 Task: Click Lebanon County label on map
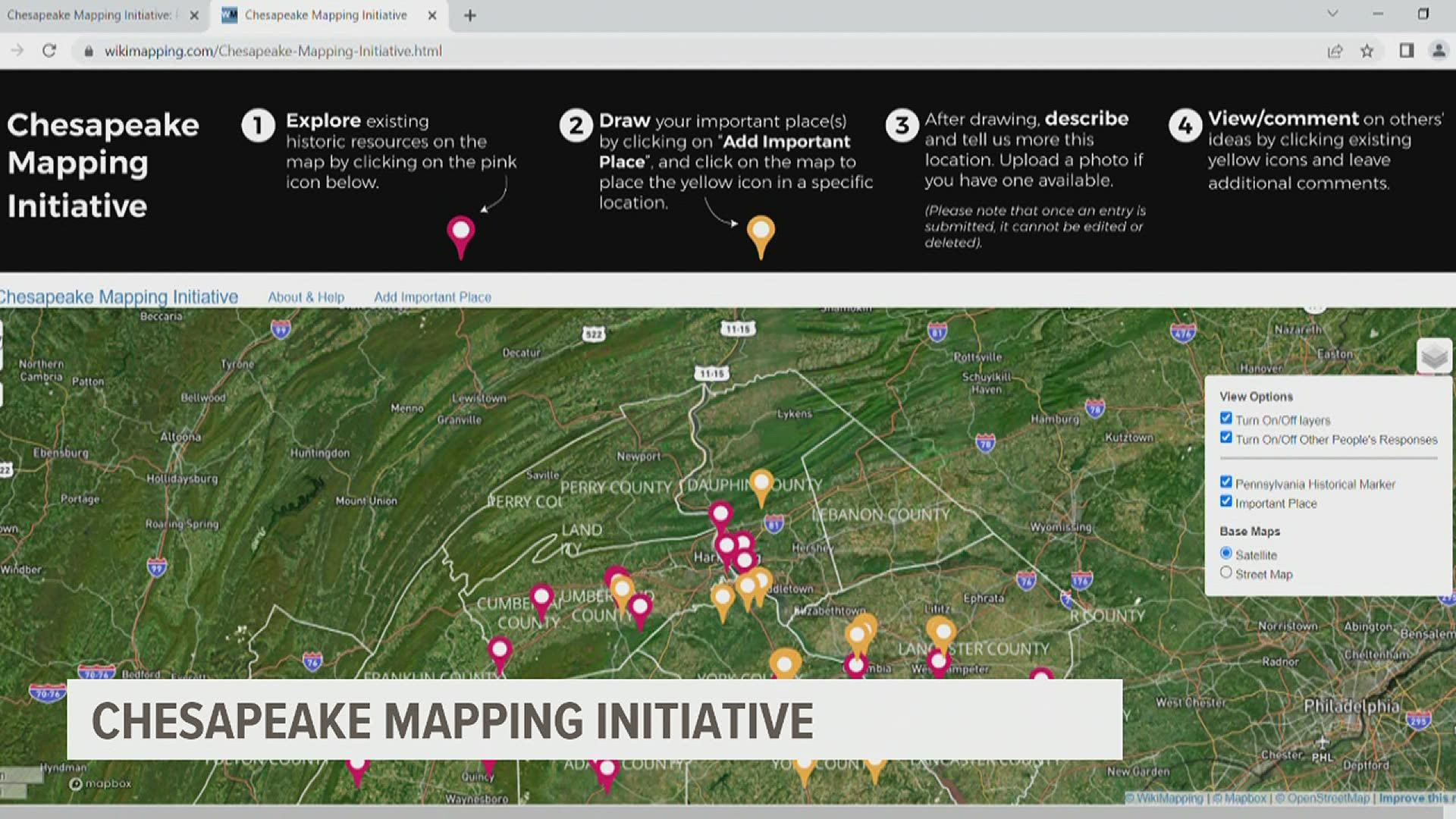pyautogui.click(x=880, y=514)
